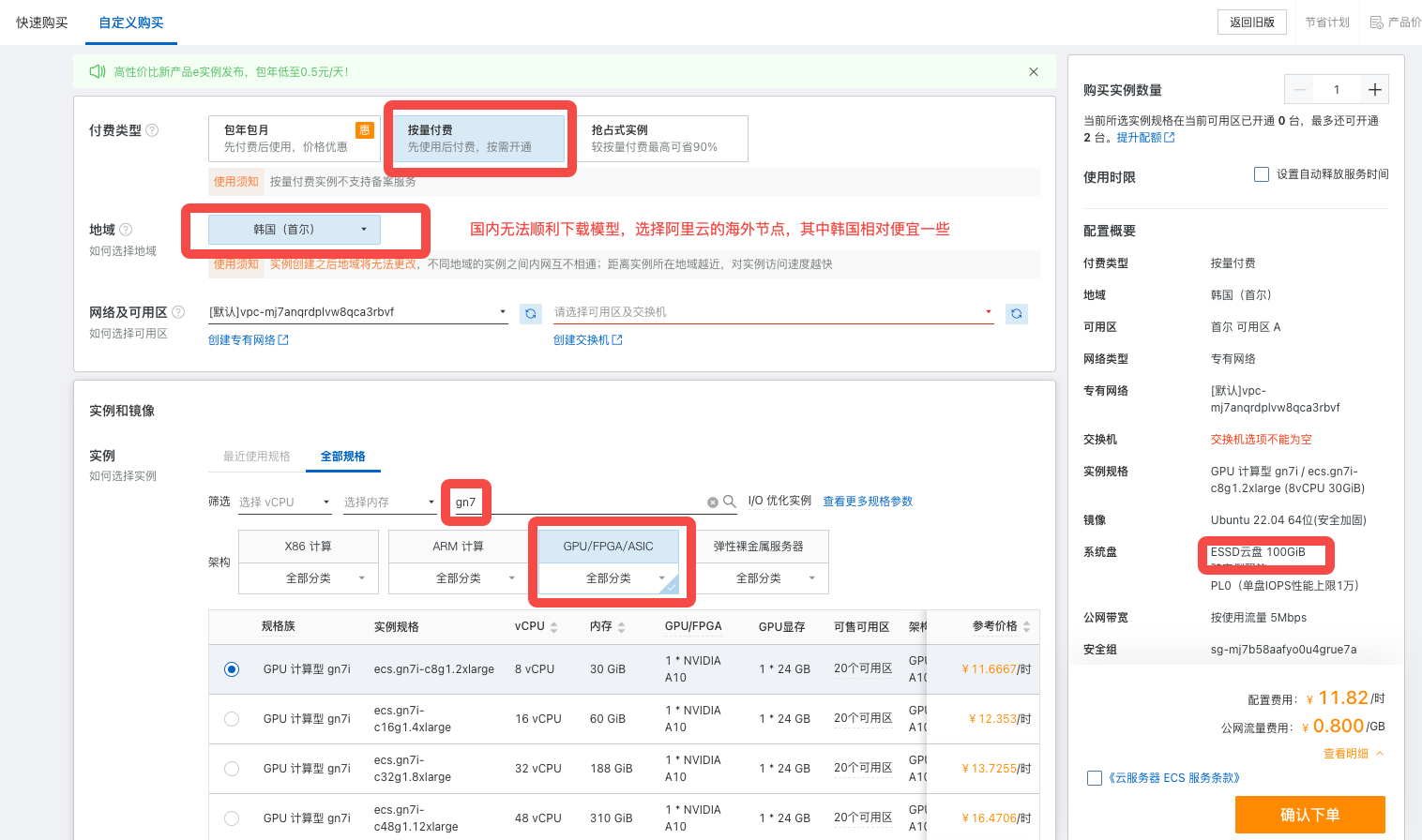Switch to 最近使用规格 tab
Screen dimensions: 1422x840
point(257,457)
